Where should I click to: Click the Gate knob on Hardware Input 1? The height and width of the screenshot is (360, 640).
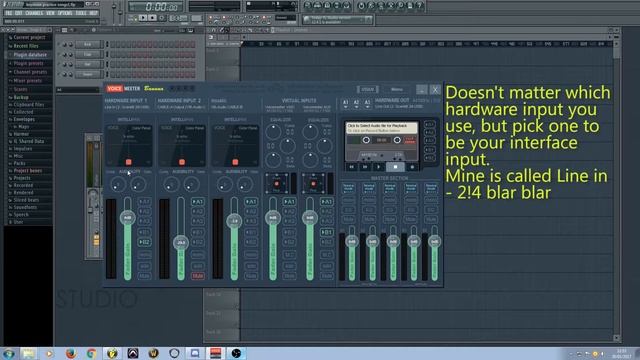138,185
